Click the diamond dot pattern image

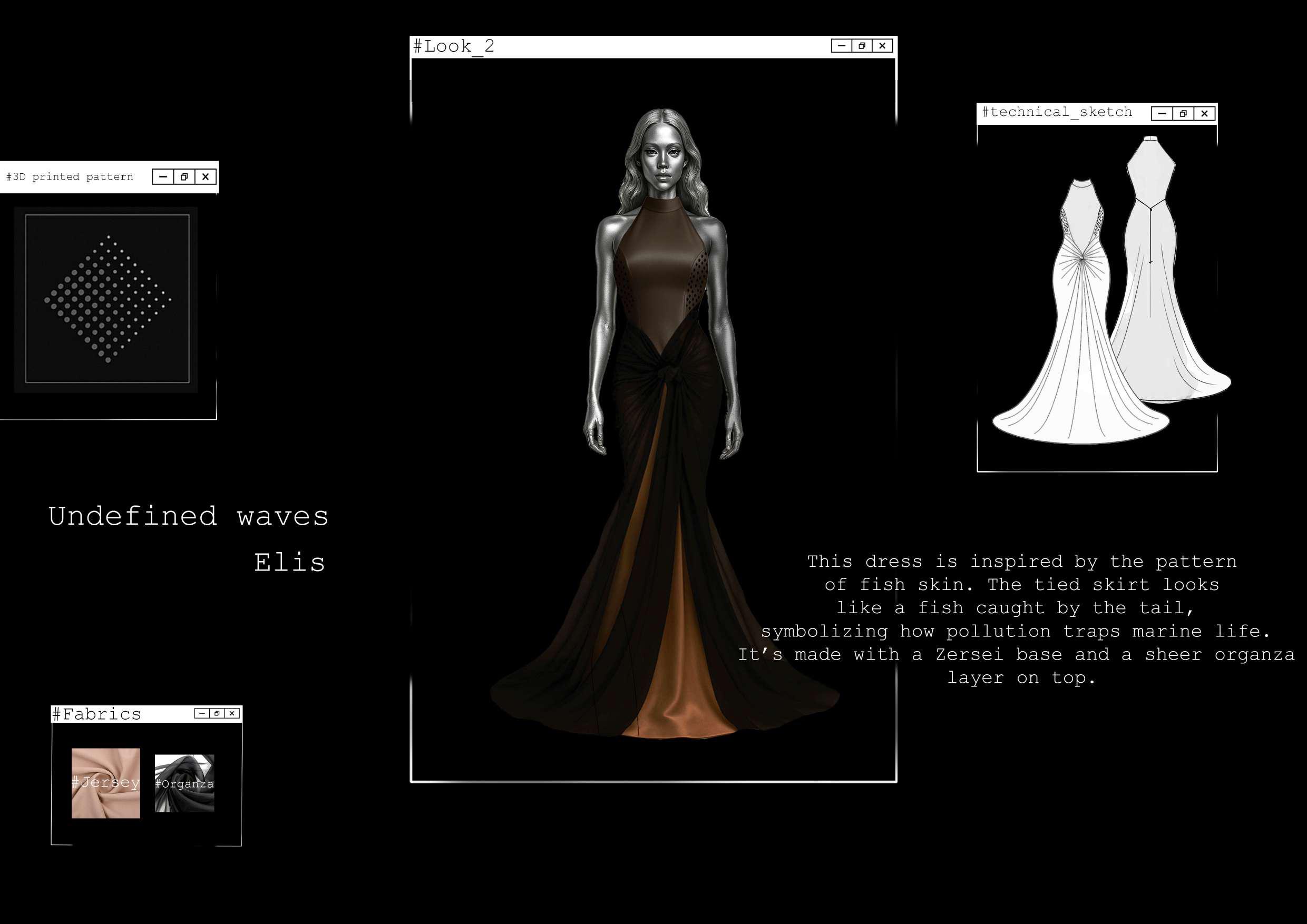click(x=108, y=299)
